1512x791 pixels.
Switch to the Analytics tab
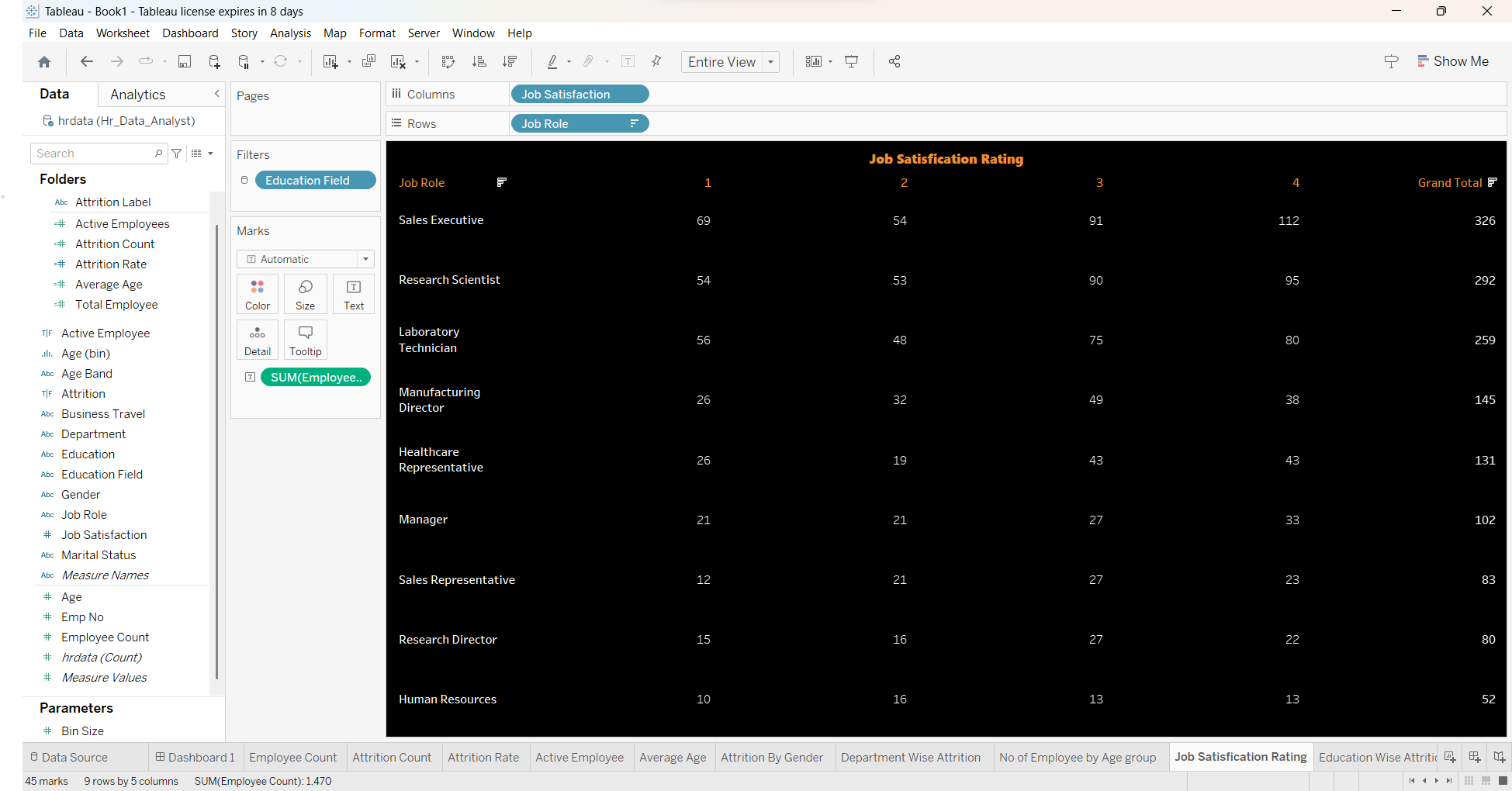pyautogui.click(x=137, y=94)
